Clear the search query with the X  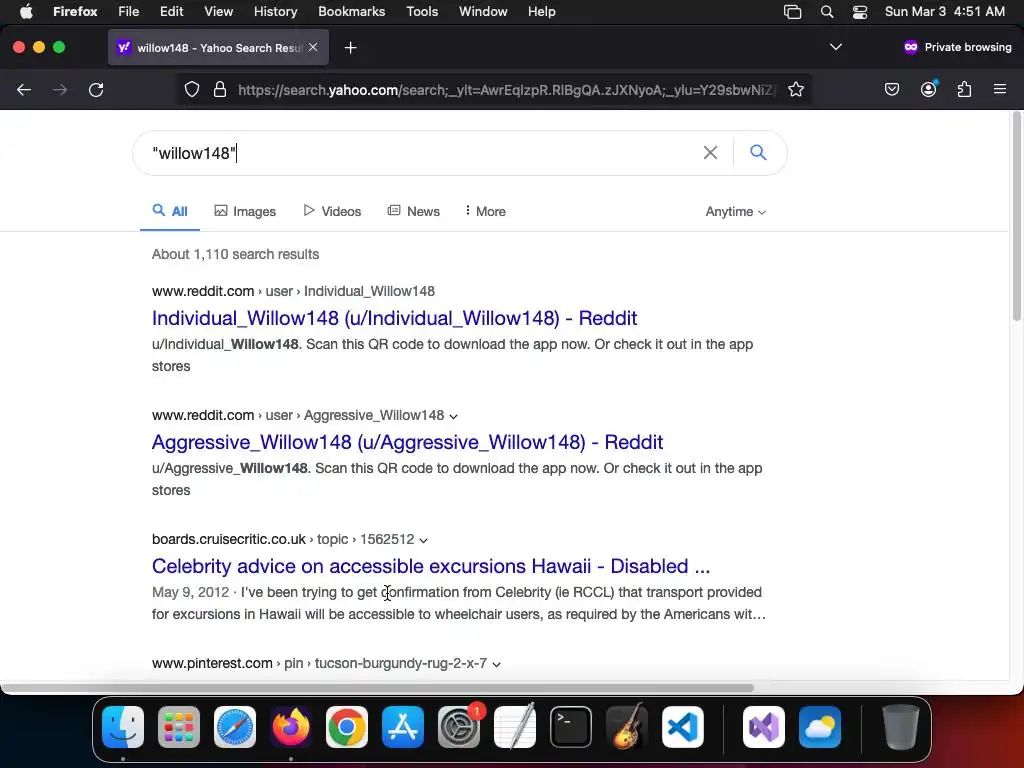click(x=710, y=153)
